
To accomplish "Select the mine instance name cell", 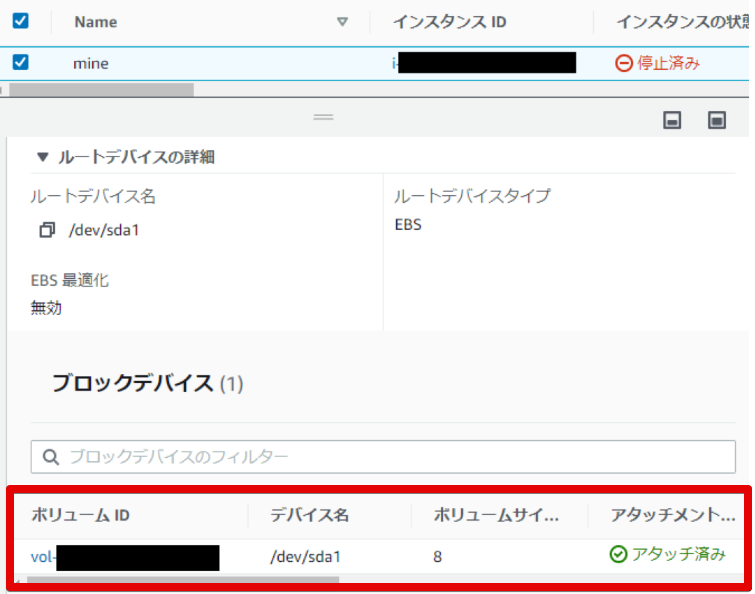I will tap(91, 63).
